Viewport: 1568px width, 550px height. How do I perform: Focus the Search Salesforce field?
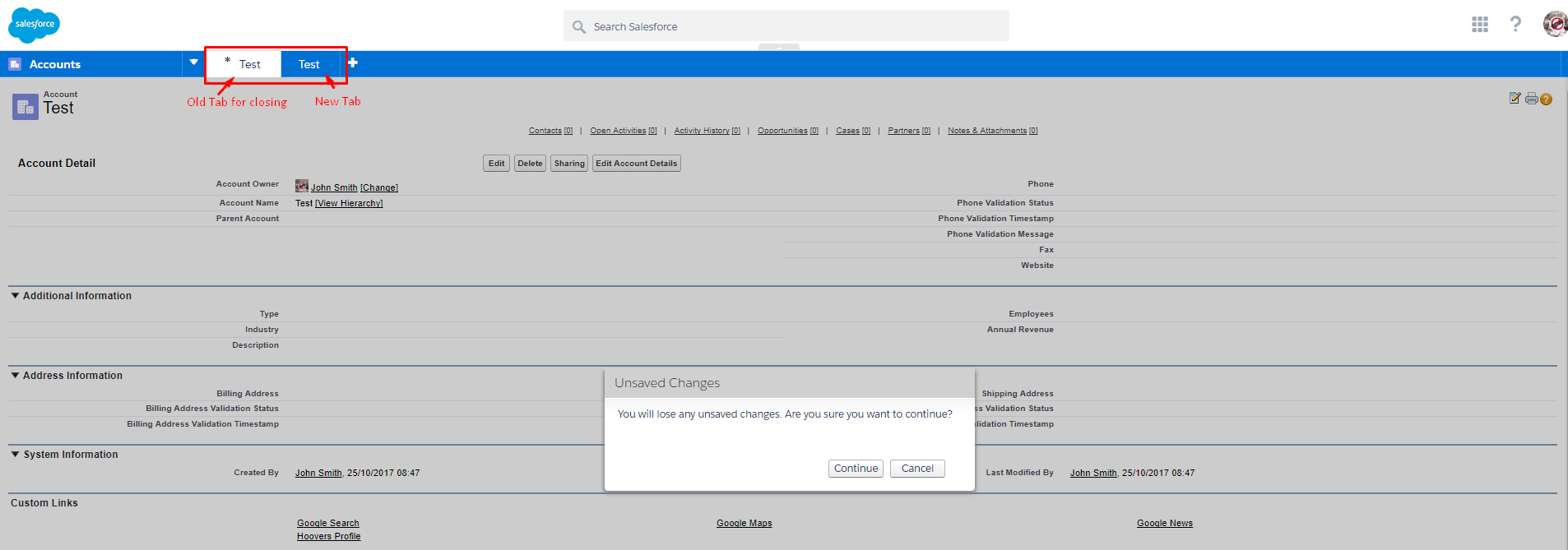786,25
